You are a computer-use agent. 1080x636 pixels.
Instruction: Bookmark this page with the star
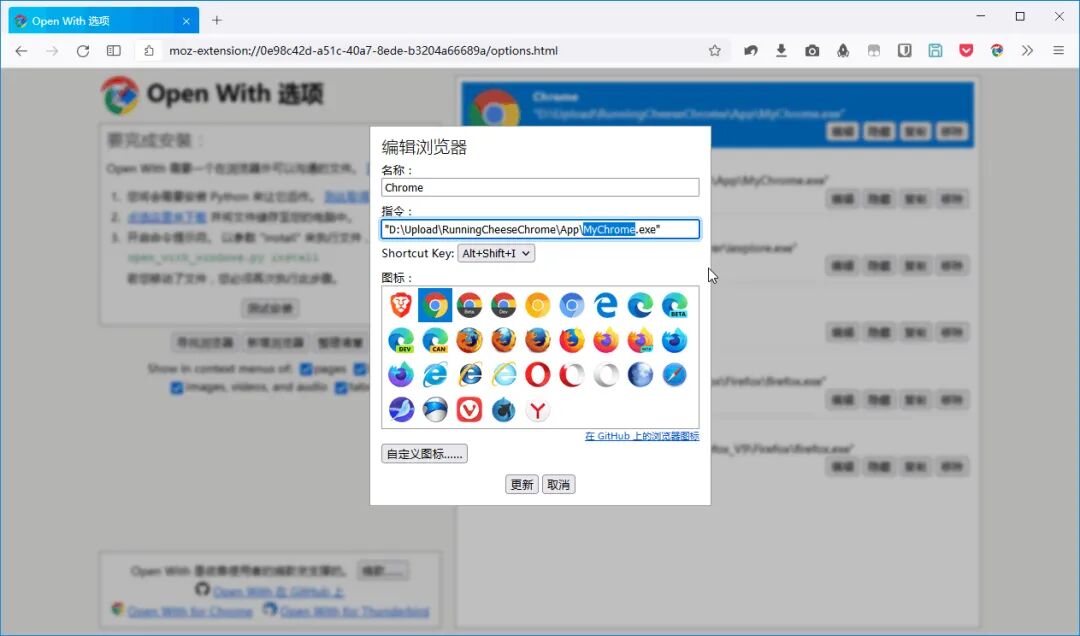click(715, 50)
